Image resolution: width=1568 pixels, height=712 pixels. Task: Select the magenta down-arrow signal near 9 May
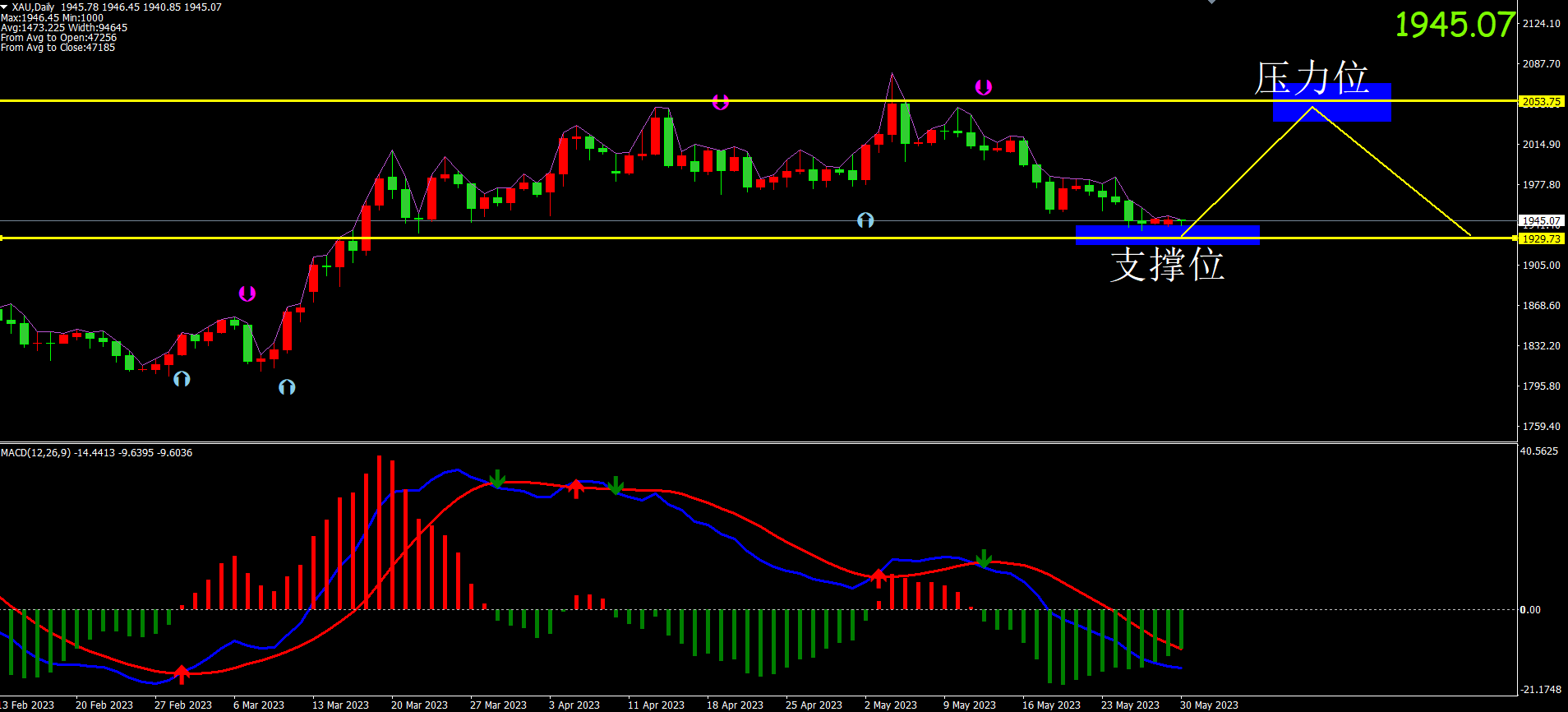click(983, 87)
